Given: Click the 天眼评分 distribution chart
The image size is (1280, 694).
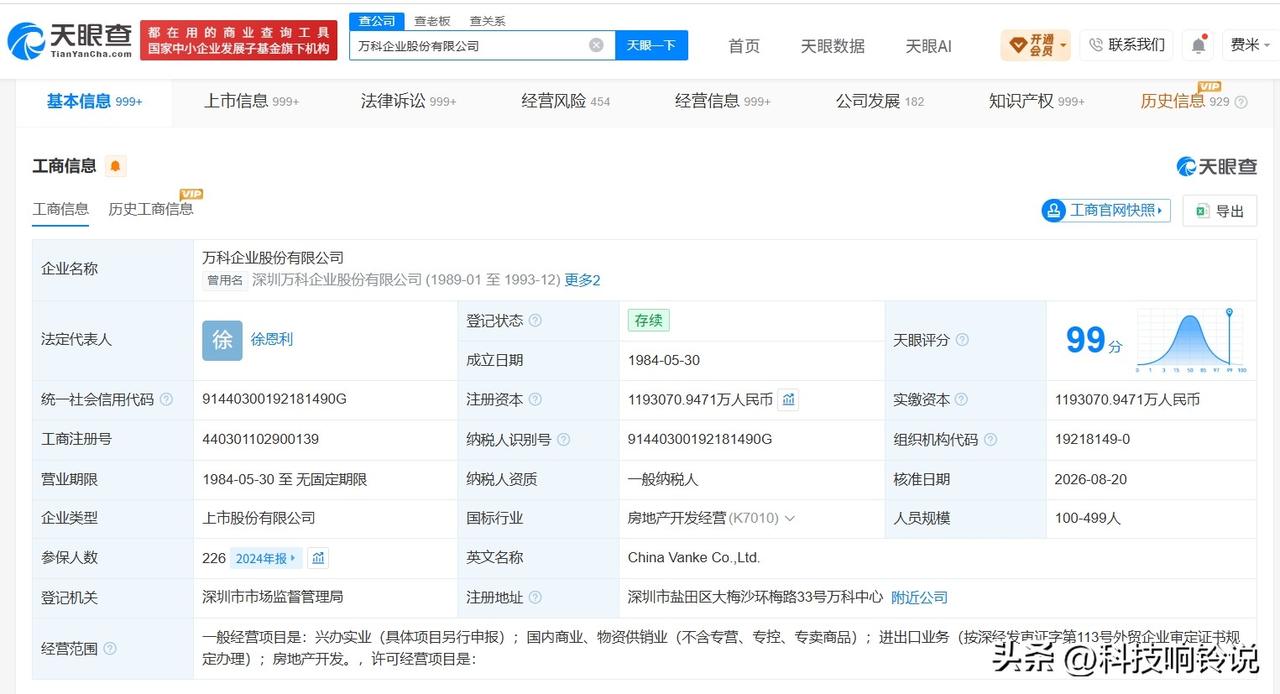Looking at the screenshot, I should (x=1192, y=340).
